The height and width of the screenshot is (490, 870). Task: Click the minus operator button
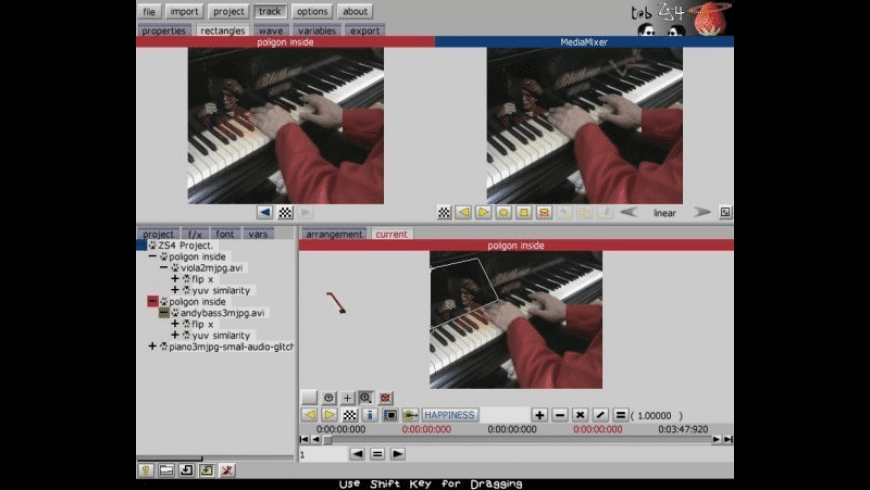pyautogui.click(x=560, y=415)
